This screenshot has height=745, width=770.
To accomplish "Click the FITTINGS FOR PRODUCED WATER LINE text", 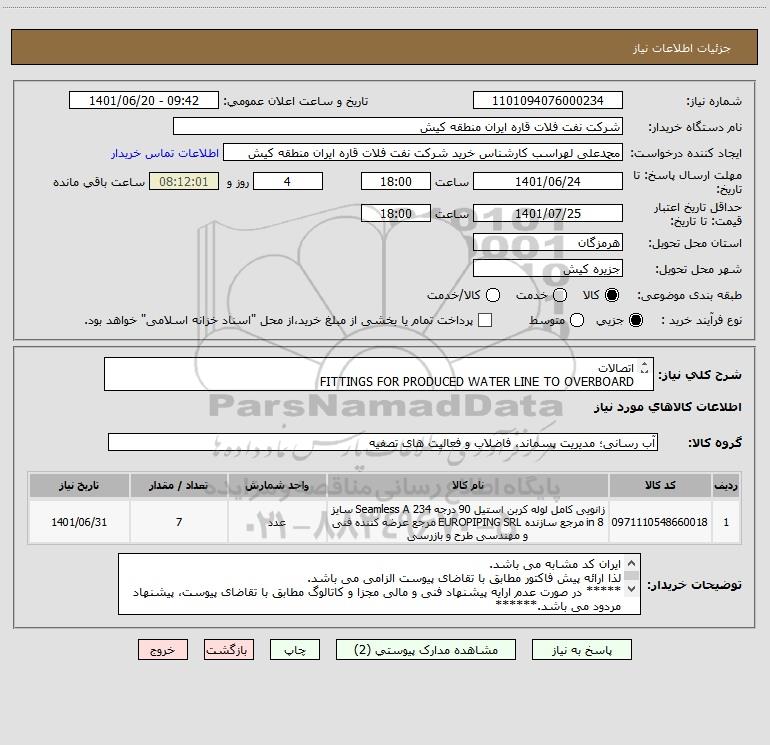I will tap(476, 382).
